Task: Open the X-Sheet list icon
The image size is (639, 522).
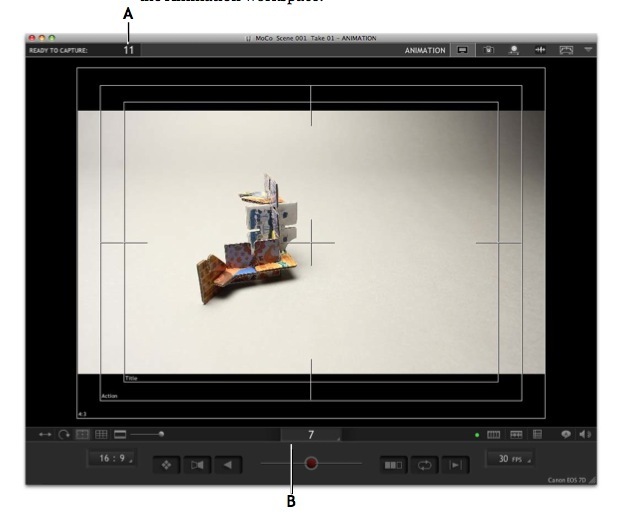Action: pos(538,435)
